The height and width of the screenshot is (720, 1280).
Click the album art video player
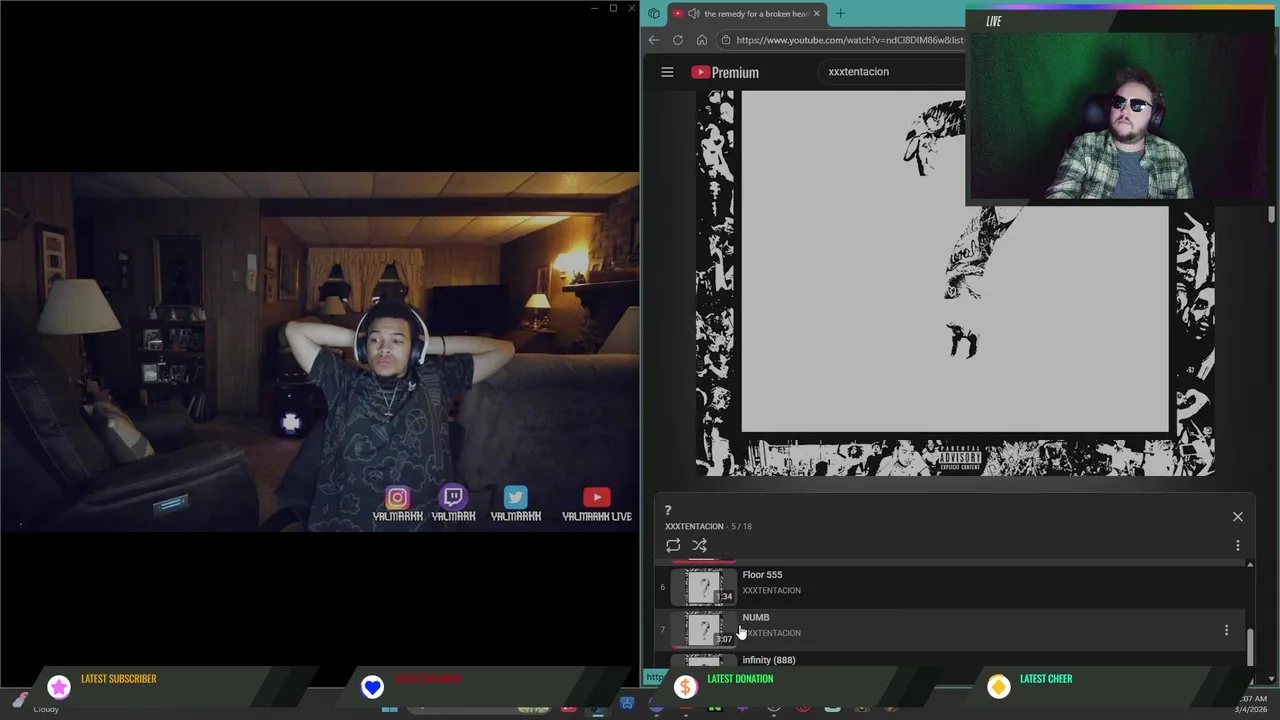[955, 283]
